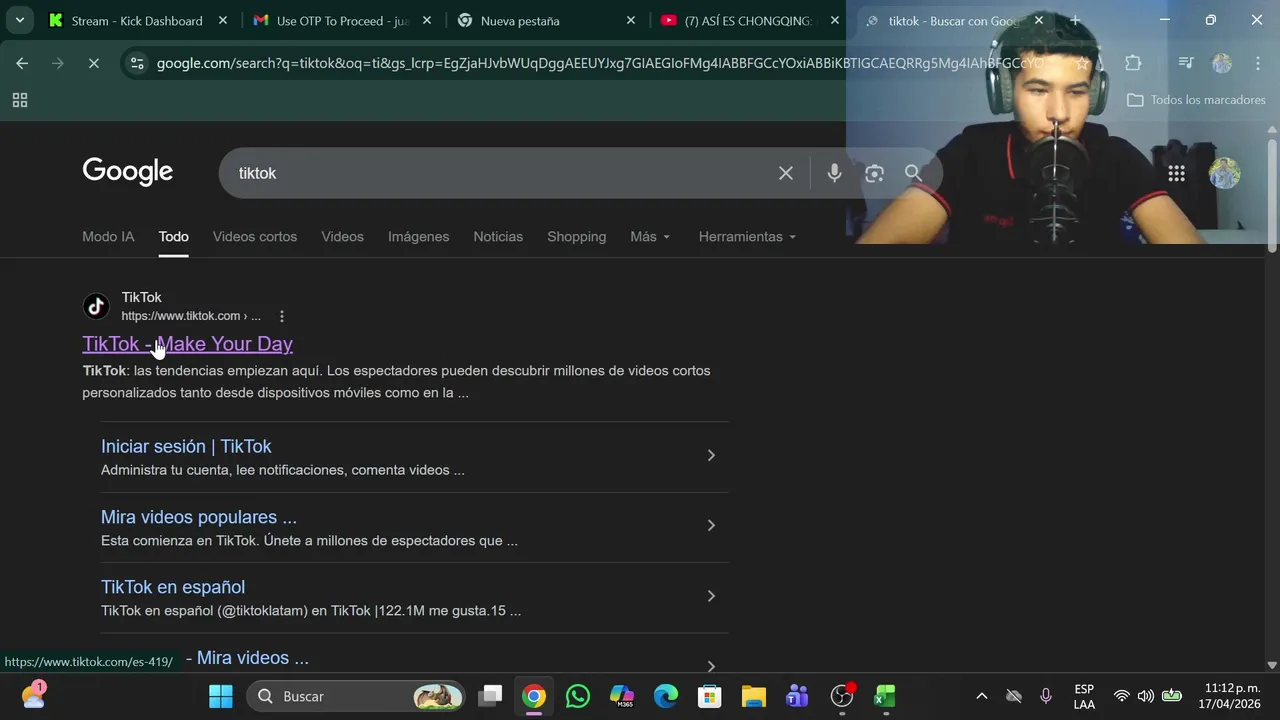Open the Google apps grid
The width and height of the screenshot is (1280, 720).
click(1176, 173)
